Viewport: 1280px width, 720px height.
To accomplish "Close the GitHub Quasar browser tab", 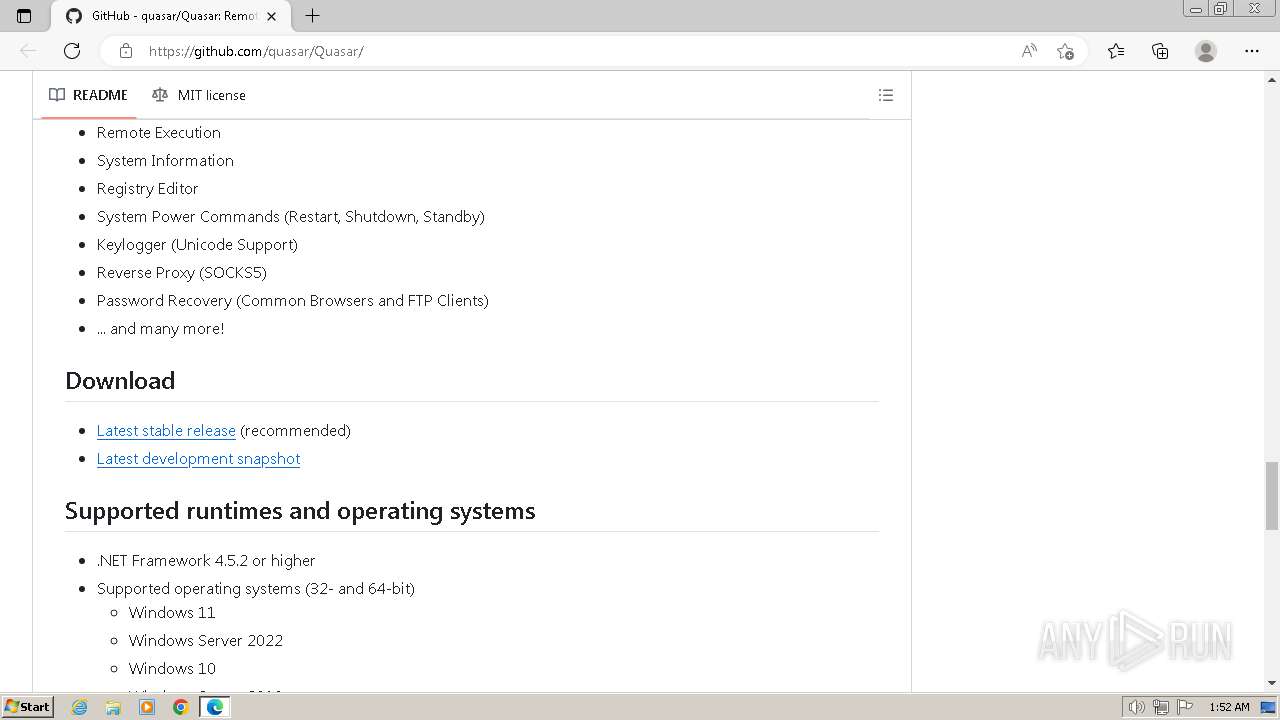I will (x=271, y=16).
